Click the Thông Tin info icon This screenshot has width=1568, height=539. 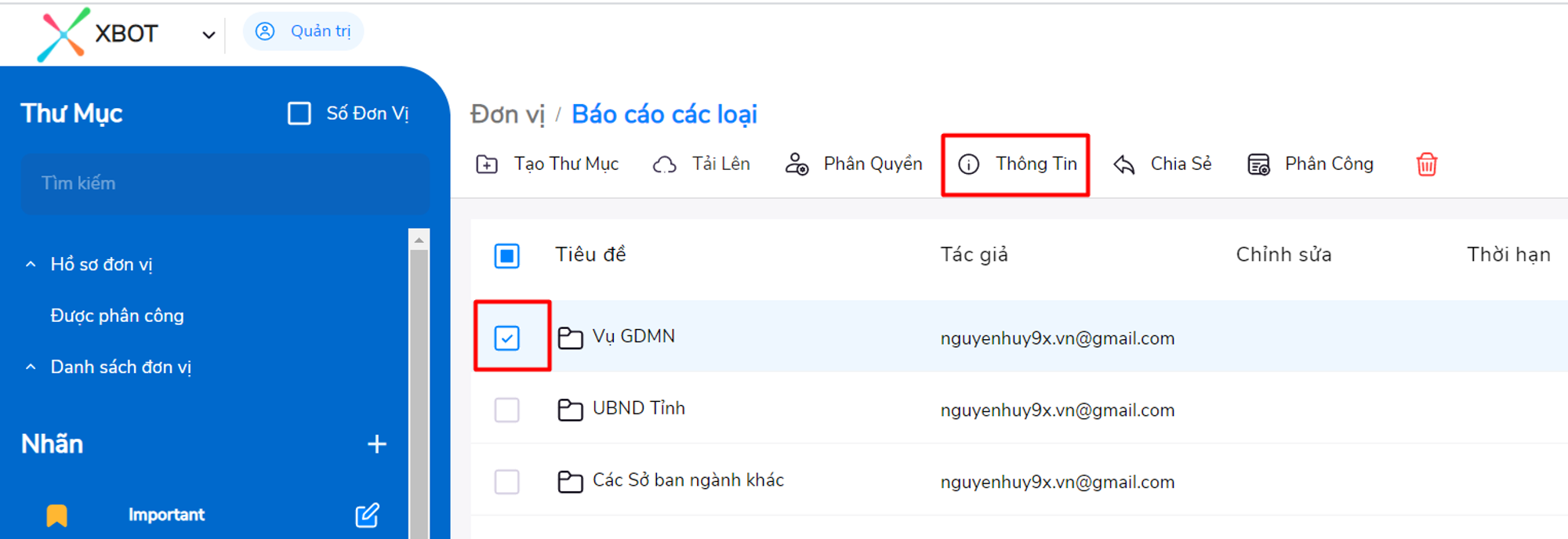(x=969, y=165)
